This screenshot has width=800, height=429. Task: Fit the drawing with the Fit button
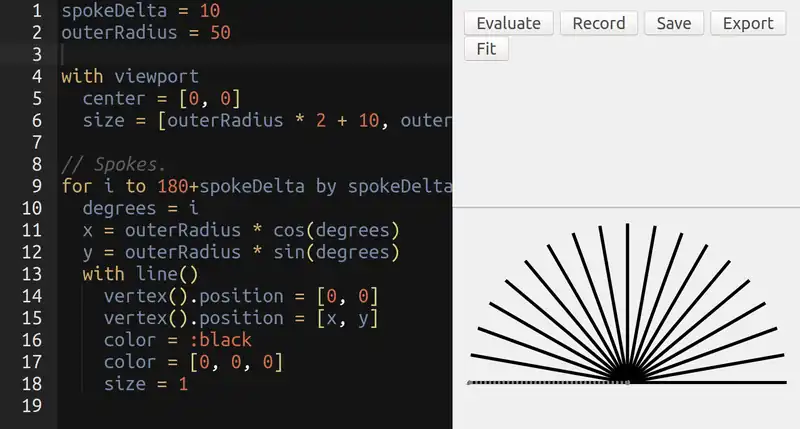pos(486,48)
